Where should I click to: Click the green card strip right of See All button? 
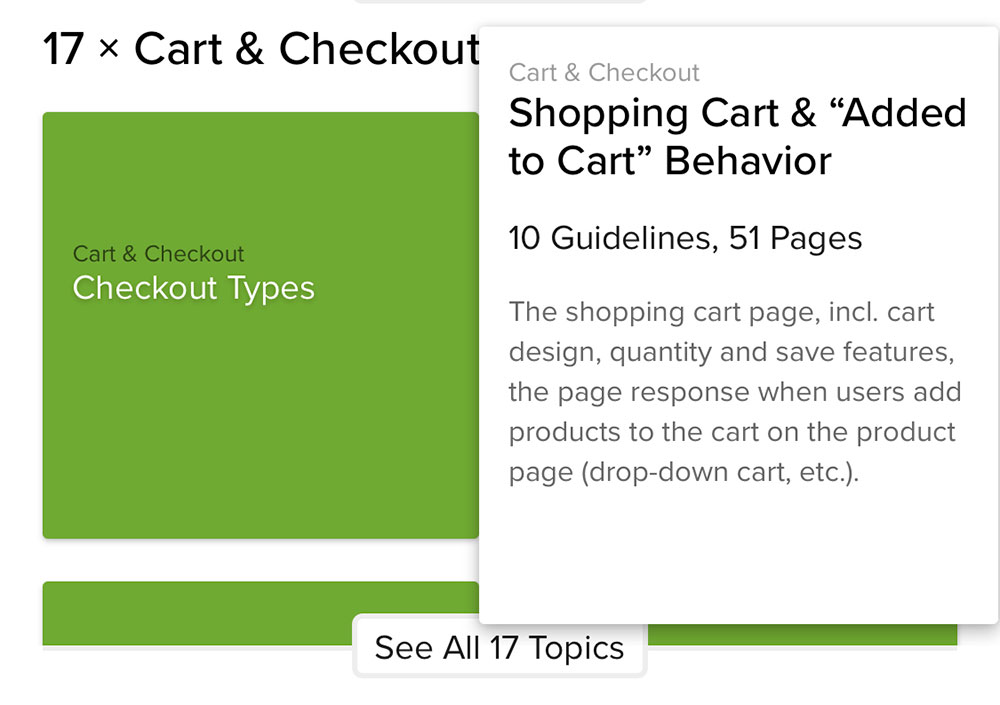(x=800, y=634)
